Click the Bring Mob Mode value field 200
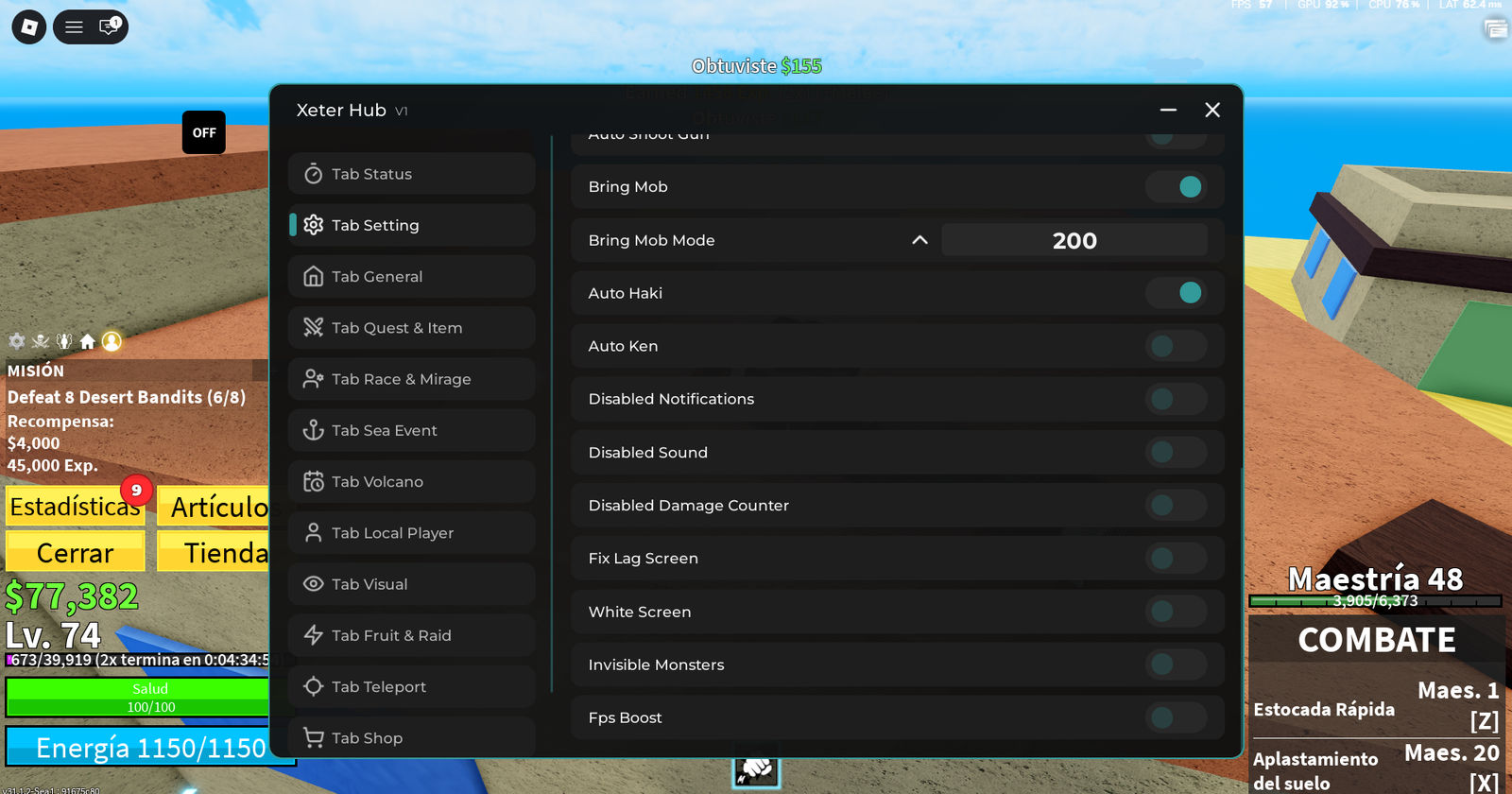Image resolution: width=1512 pixels, height=794 pixels. point(1074,240)
